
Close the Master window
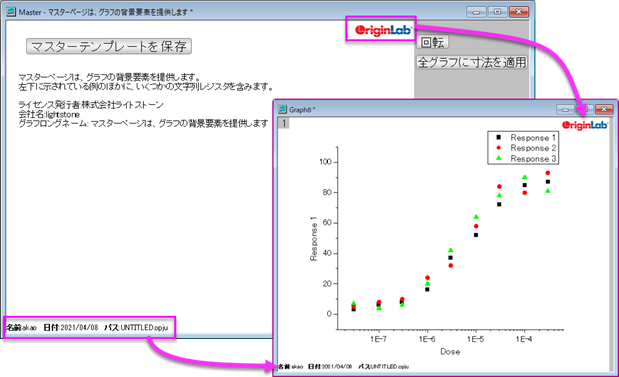[x=519, y=12]
